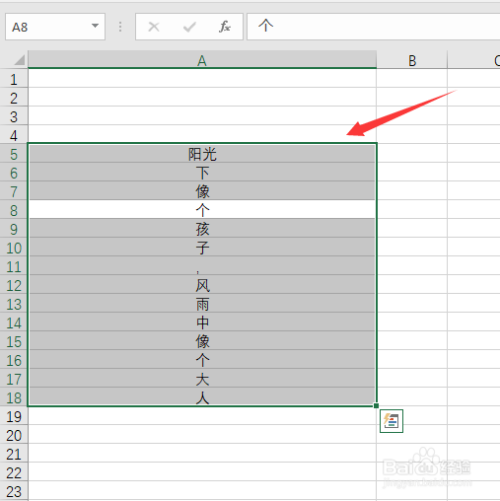Viewport: 500px width, 501px height.
Task: Click the cell containing 人
Action: (202, 397)
